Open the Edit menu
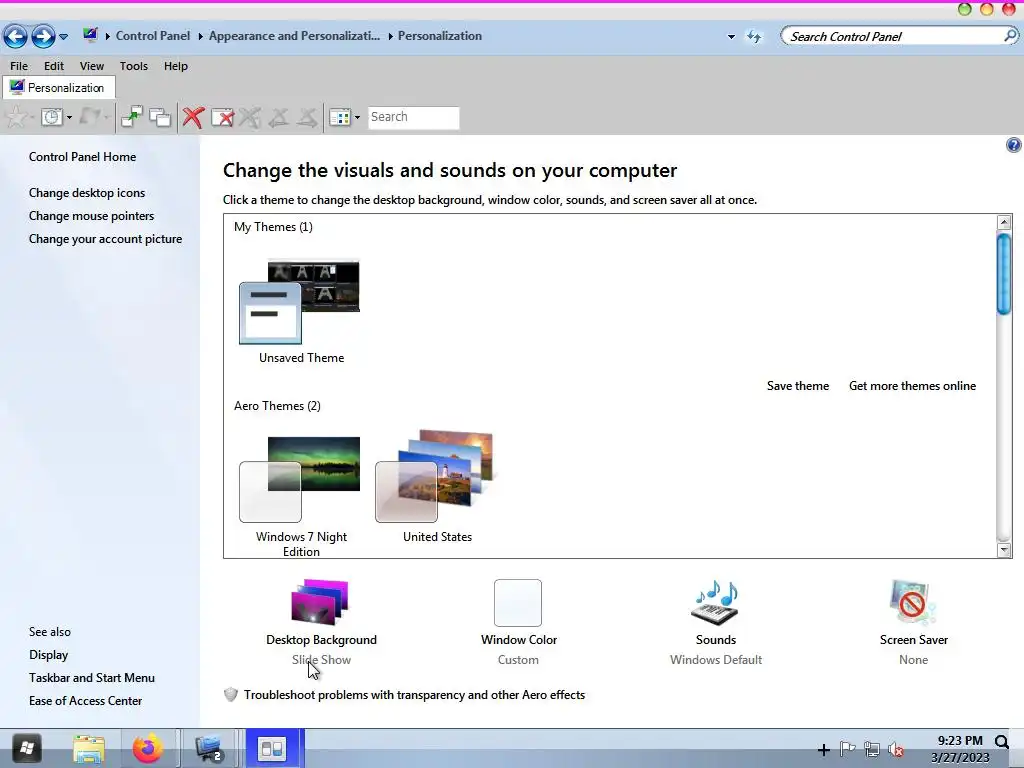Screen dimensions: 1024x768 click(54, 66)
